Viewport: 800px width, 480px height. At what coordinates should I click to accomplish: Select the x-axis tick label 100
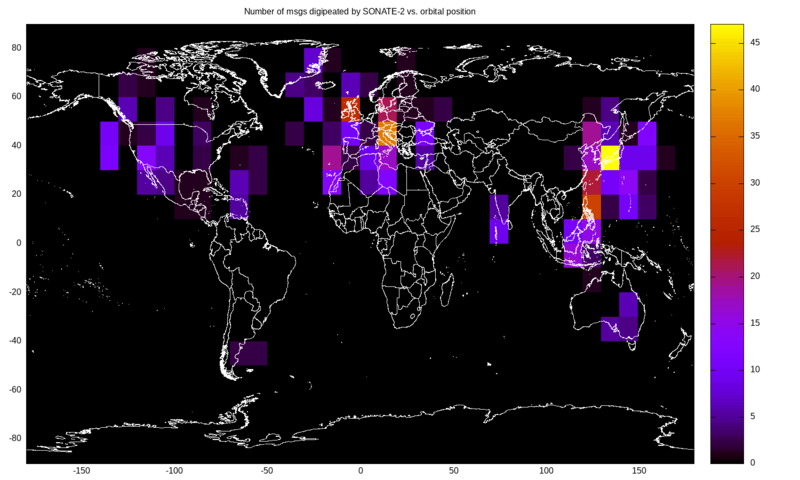coord(546,470)
